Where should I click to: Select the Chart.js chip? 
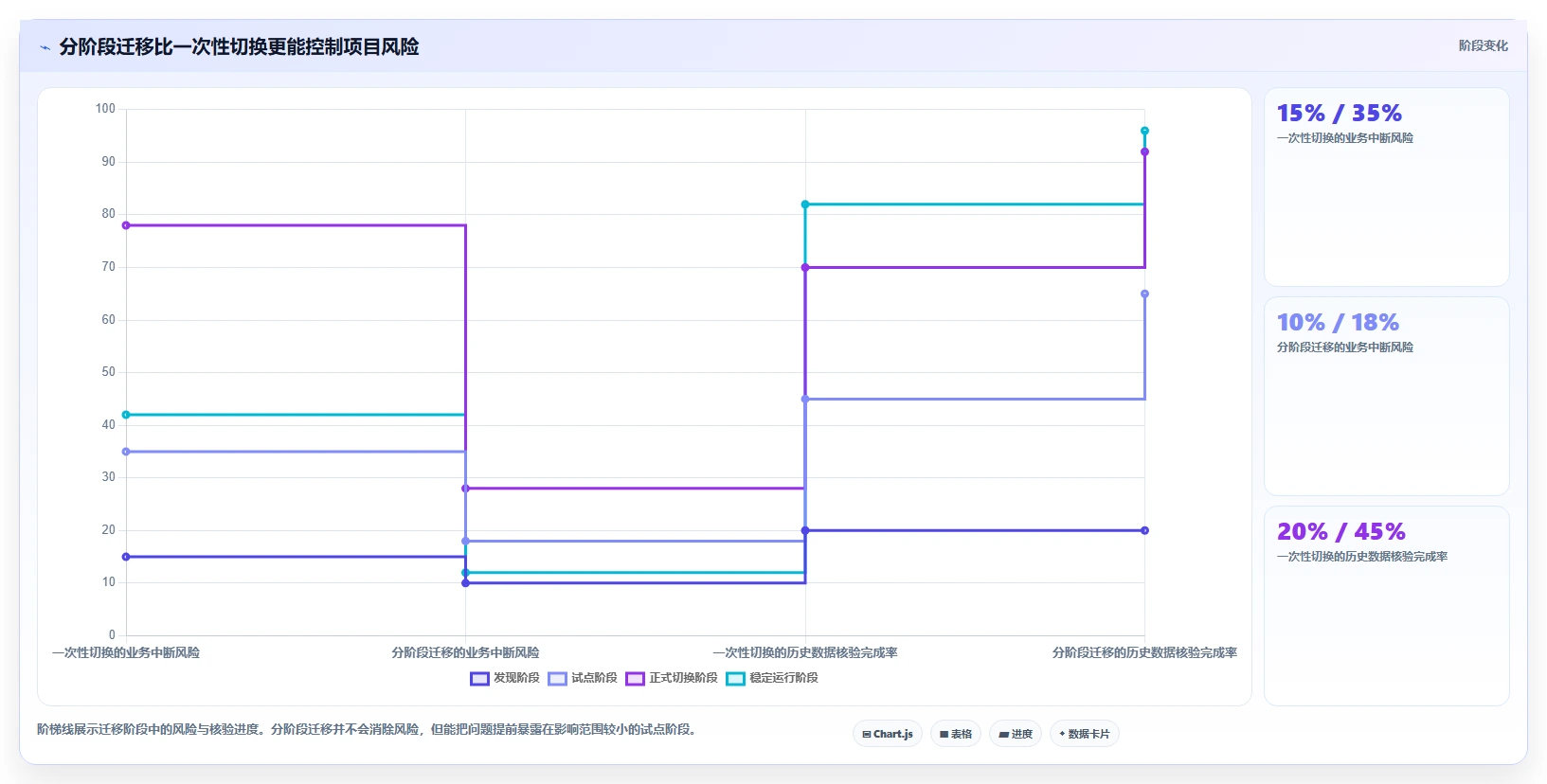888,734
